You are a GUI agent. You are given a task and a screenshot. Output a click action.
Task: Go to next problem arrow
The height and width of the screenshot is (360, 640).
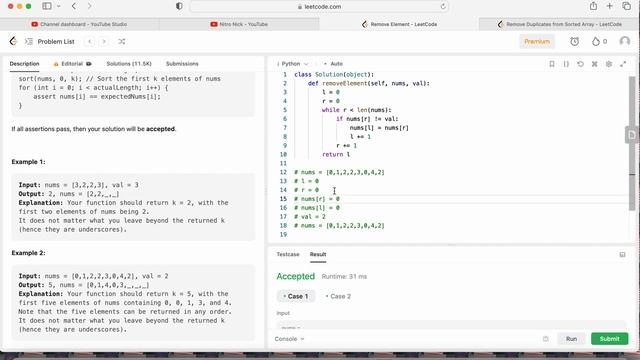pos(104,42)
